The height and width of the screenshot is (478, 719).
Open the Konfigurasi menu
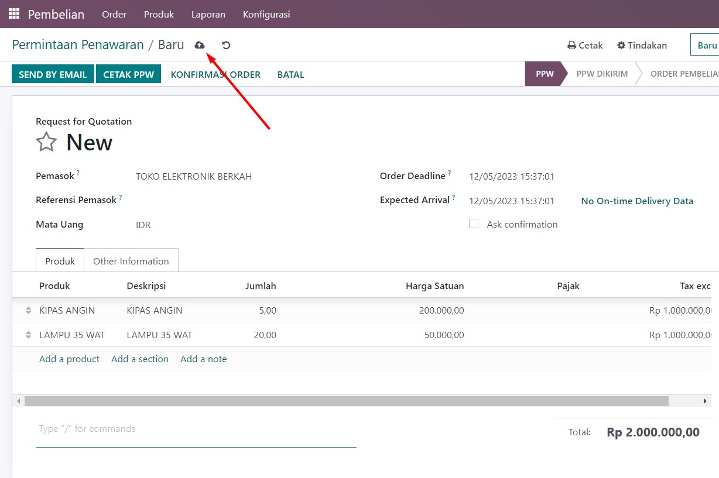pos(266,14)
